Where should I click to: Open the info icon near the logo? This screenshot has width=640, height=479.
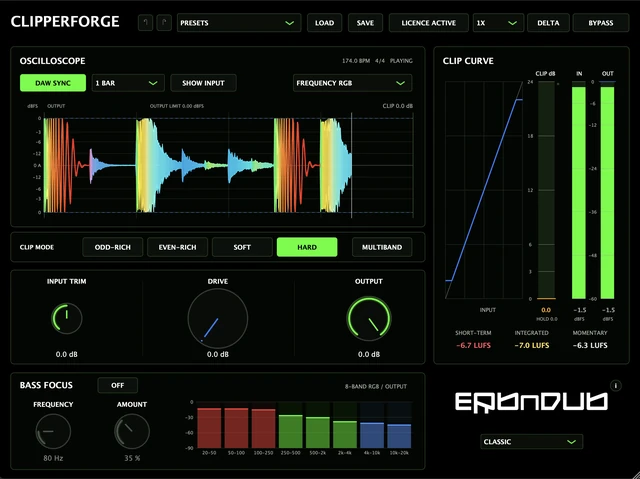(616, 385)
